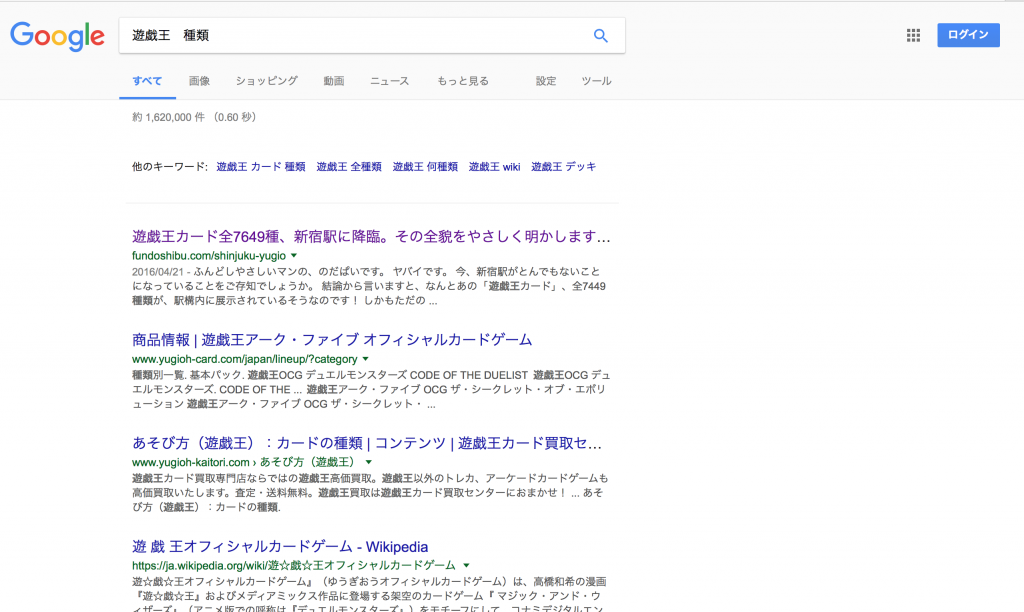Click the ログイン button

(968, 35)
